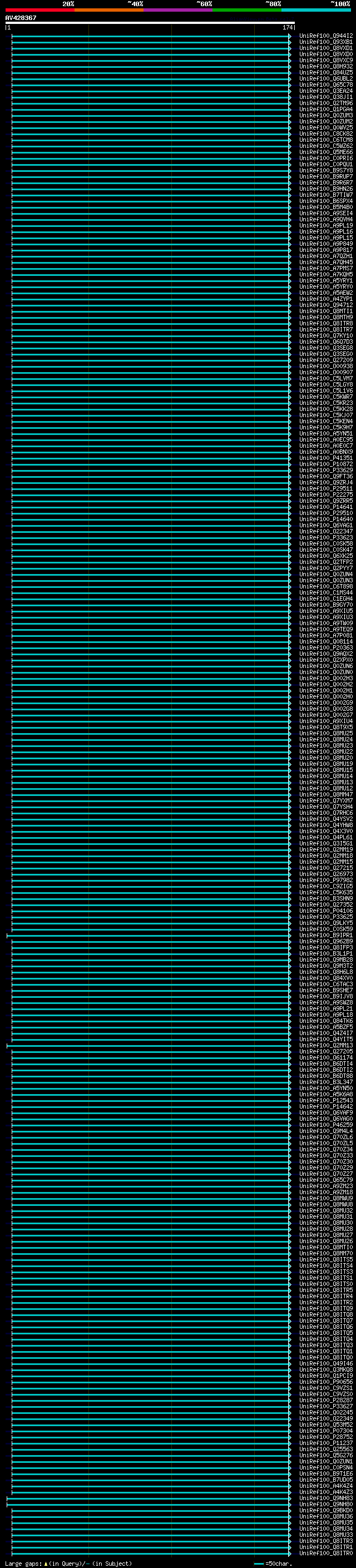Open hit UniRef100_A9PL19

326,226
